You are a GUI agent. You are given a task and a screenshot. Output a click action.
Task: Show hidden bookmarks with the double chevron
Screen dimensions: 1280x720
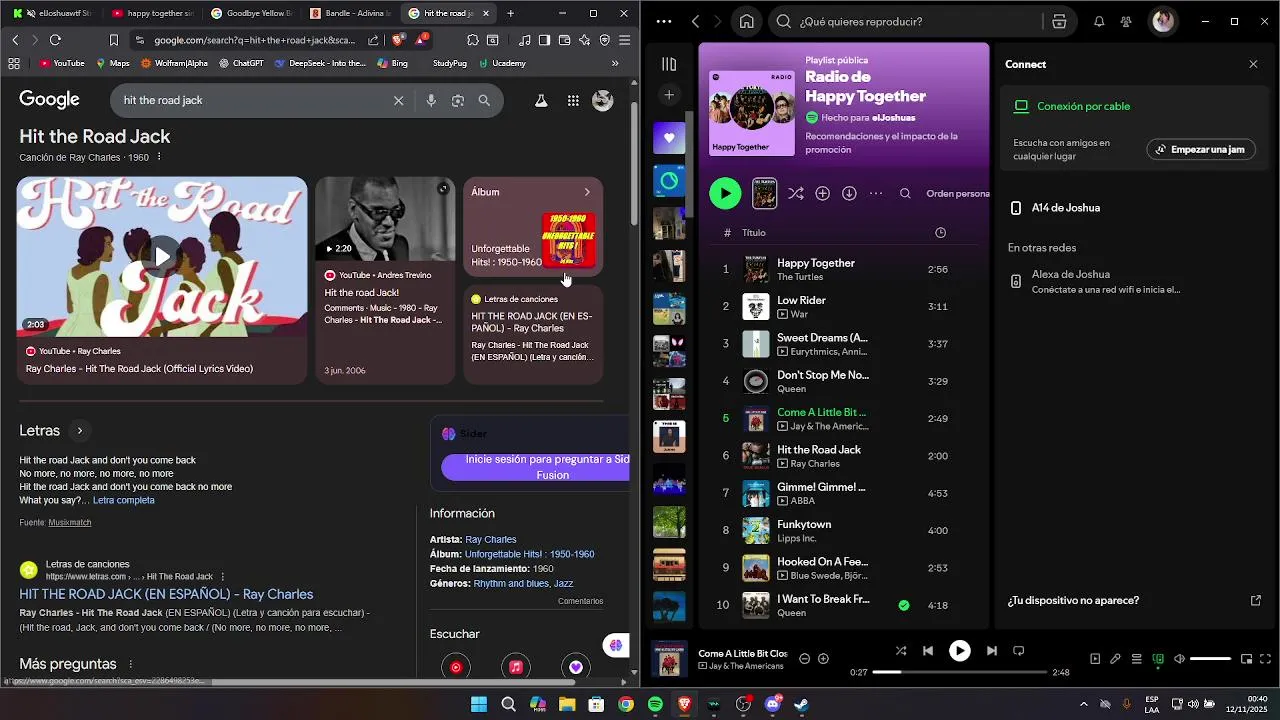point(615,63)
